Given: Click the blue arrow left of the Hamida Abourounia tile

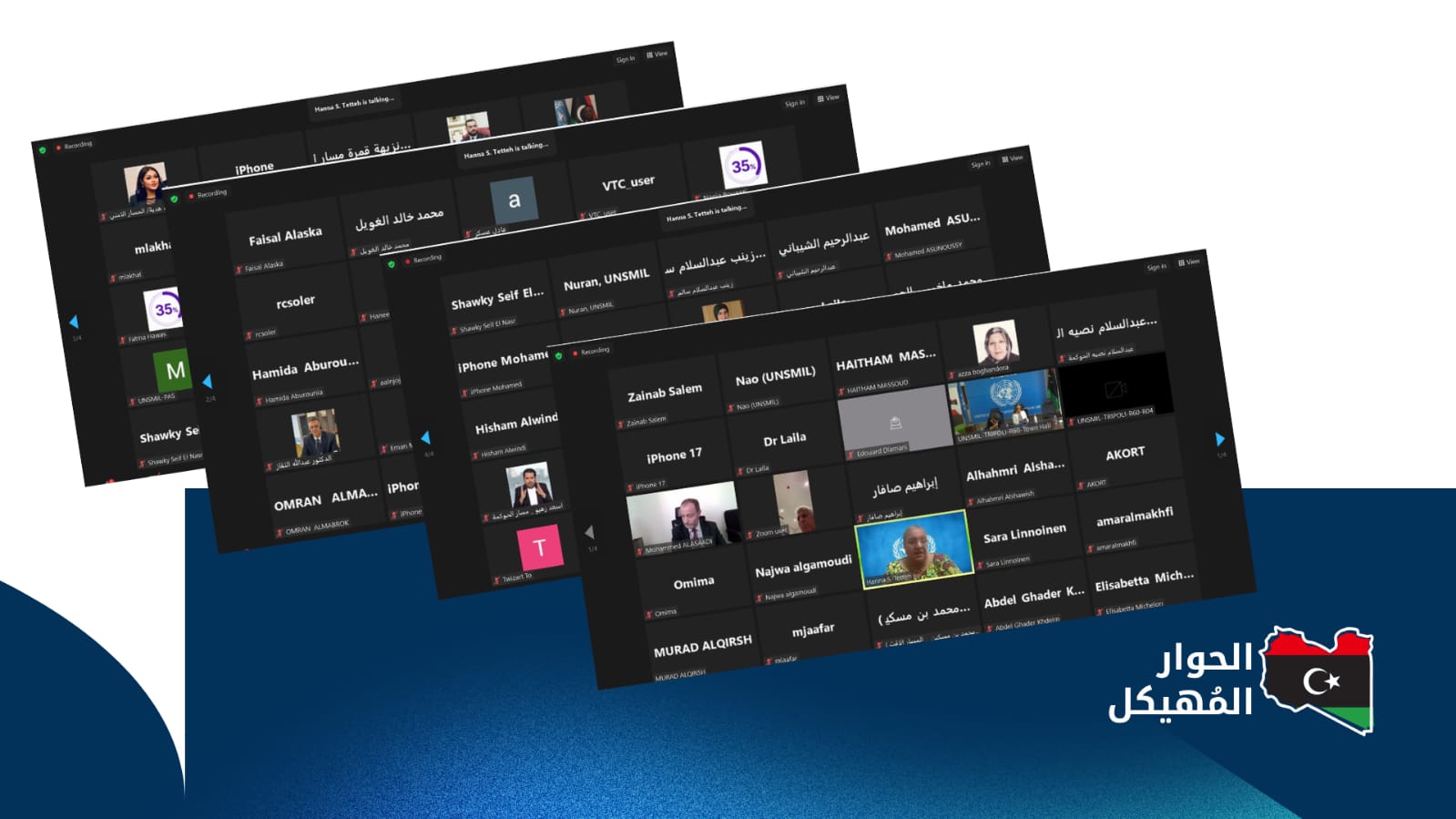Looking at the screenshot, I should point(208,382).
